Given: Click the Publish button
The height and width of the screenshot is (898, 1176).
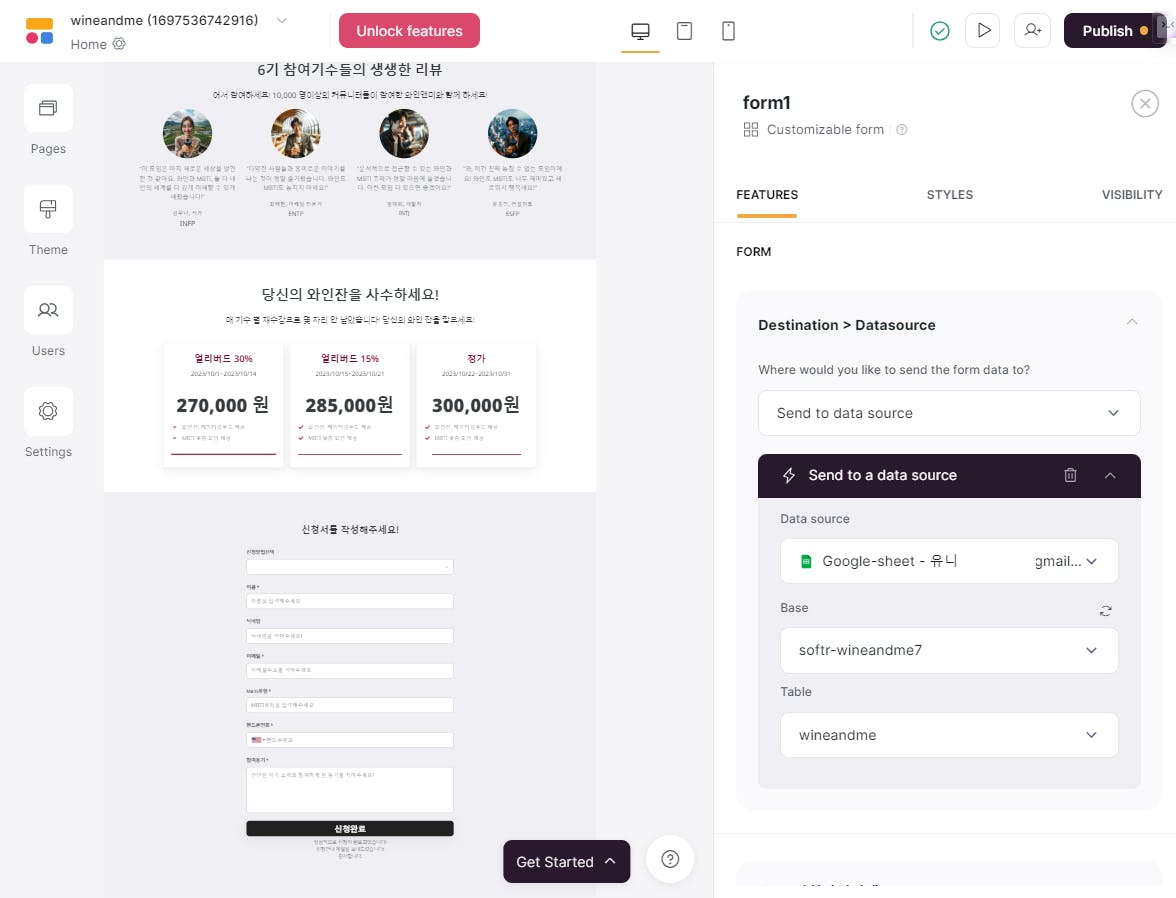Looking at the screenshot, I should [x=1114, y=31].
